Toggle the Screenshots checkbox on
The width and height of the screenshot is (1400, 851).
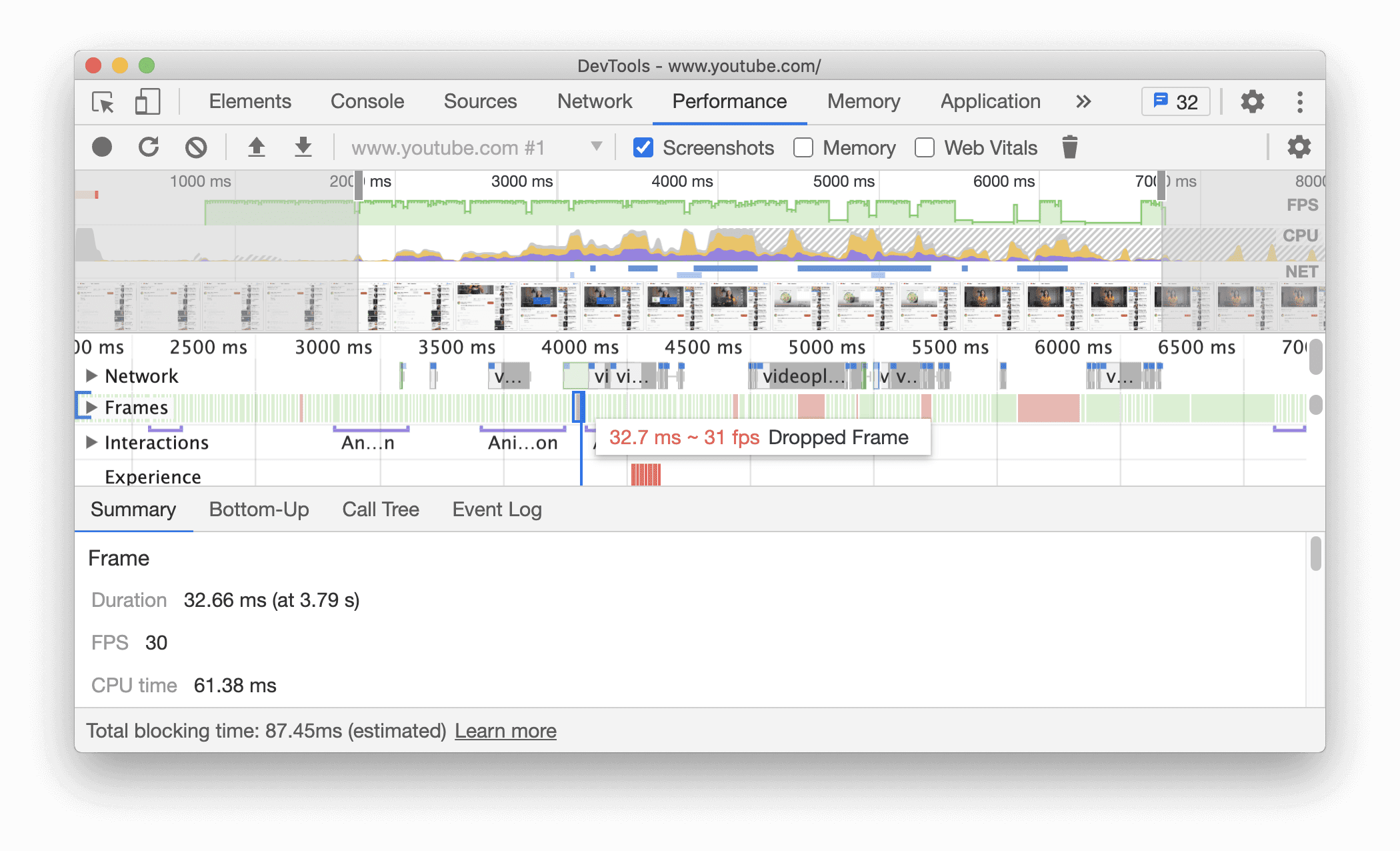[x=641, y=147]
